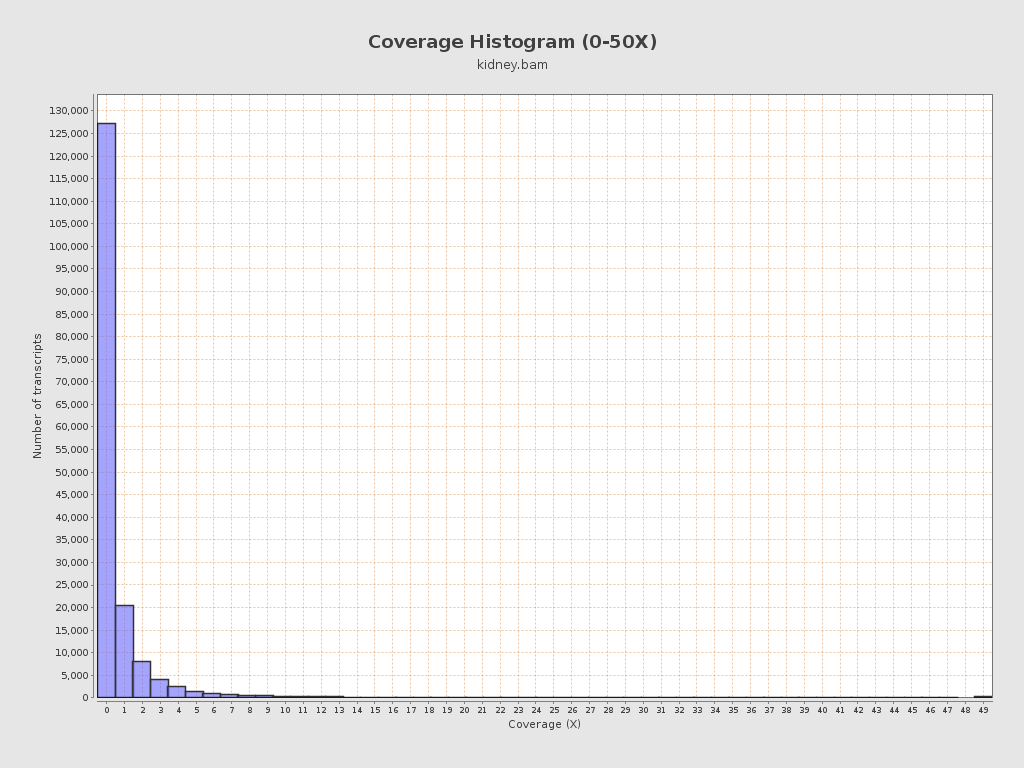Viewport: 1024px width, 768px height.
Task: Select the last bar at coverage 49
Action: 983,696
